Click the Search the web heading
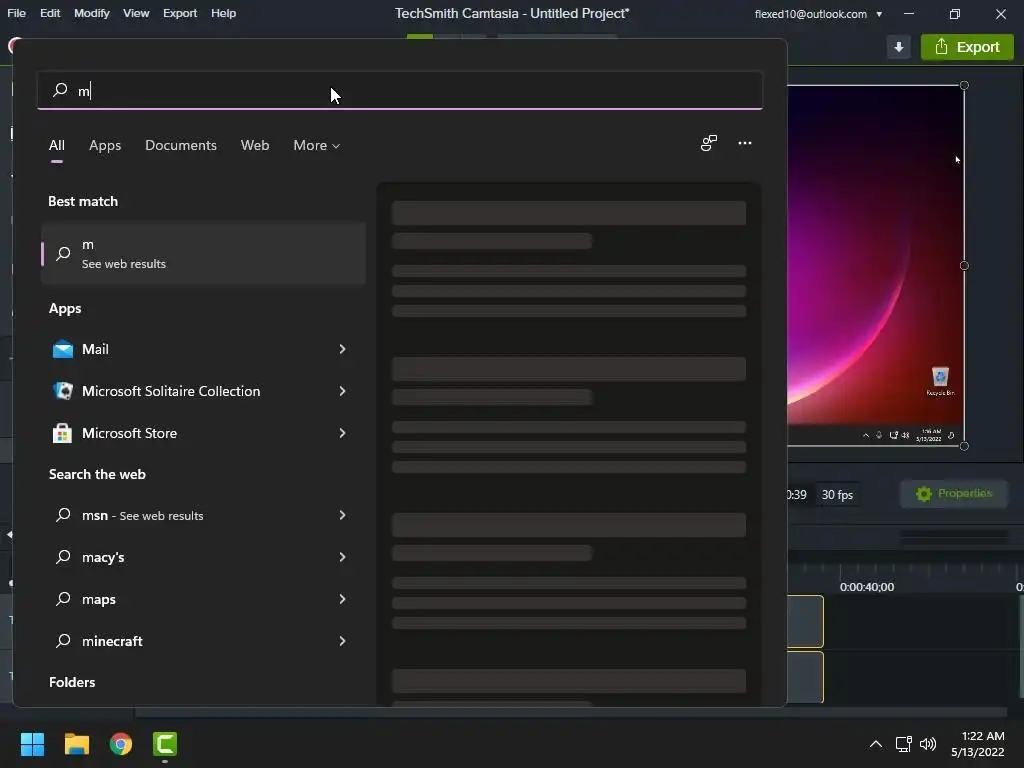The image size is (1024, 768). (x=97, y=474)
